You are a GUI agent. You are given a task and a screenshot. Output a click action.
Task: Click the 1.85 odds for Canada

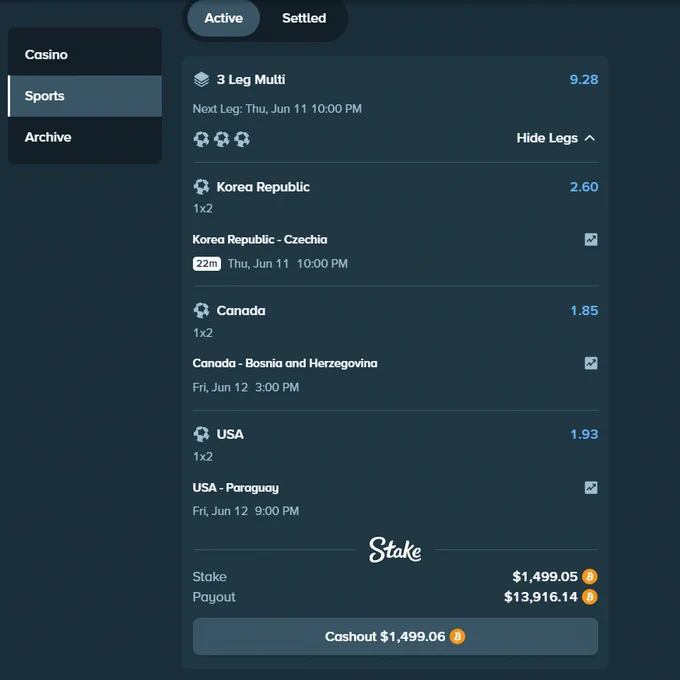click(x=584, y=311)
